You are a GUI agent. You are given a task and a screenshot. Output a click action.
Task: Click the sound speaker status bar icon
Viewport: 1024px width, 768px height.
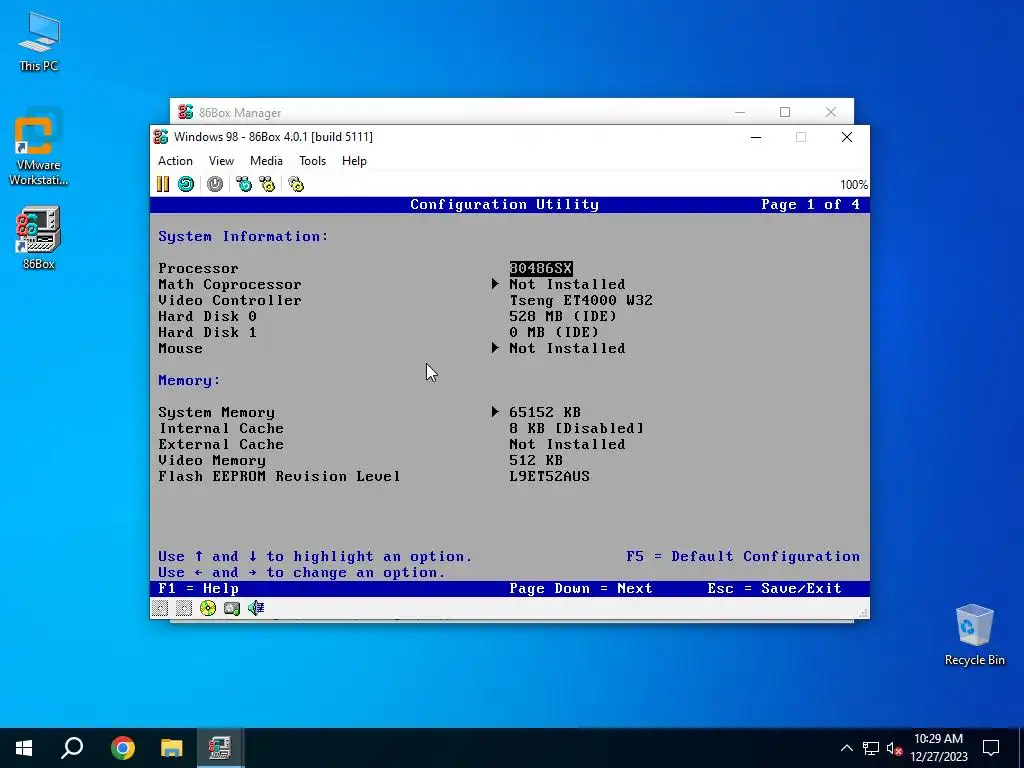tap(256, 609)
